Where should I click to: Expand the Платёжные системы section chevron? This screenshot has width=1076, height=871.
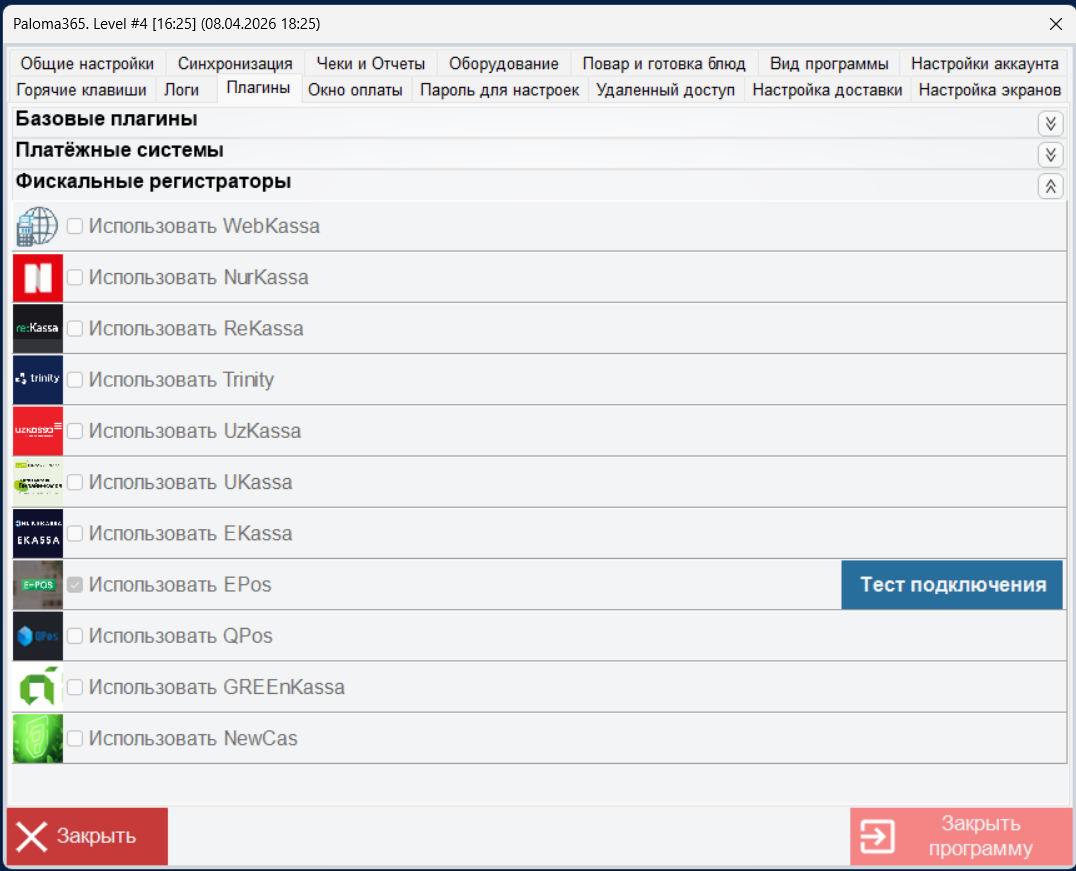click(x=1050, y=154)
